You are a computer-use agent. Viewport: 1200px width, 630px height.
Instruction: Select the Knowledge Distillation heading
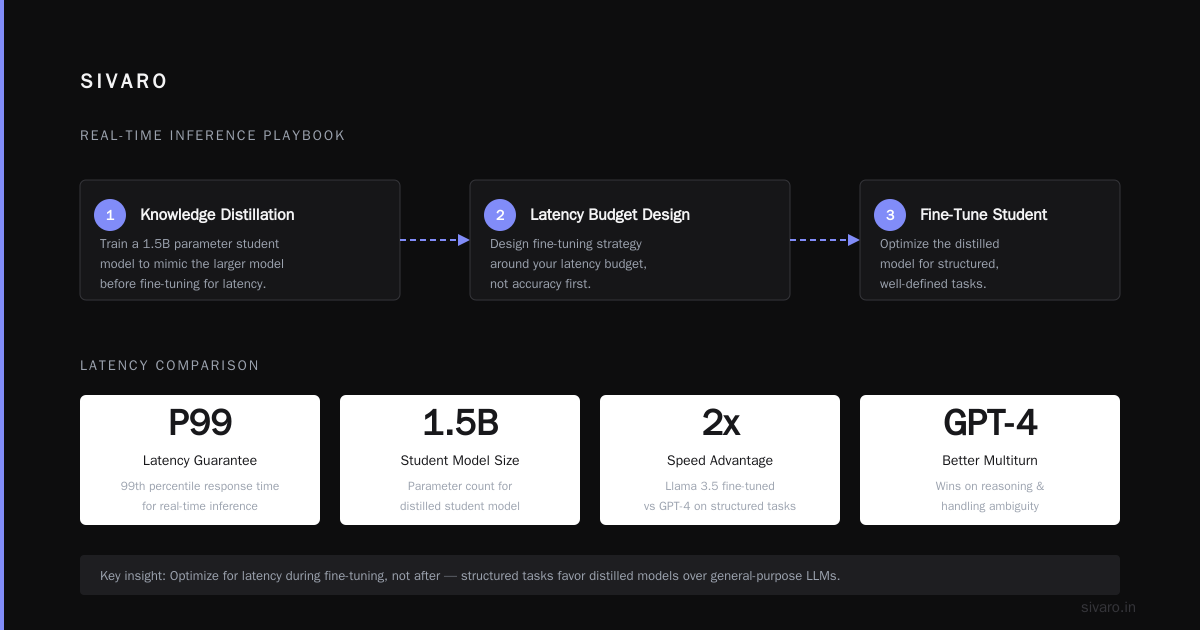click(217, 215)
